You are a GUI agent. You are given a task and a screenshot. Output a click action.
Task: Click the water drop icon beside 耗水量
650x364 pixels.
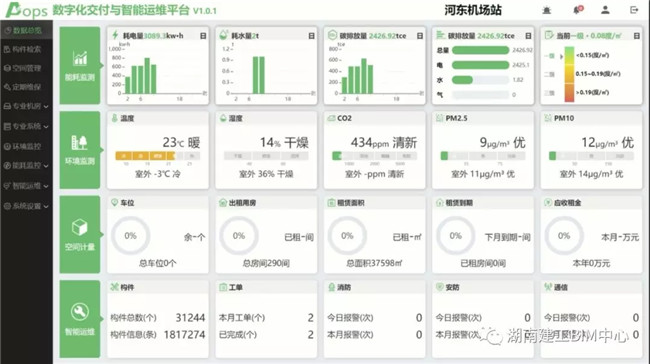pyautogui.click(x=223, y=35)
